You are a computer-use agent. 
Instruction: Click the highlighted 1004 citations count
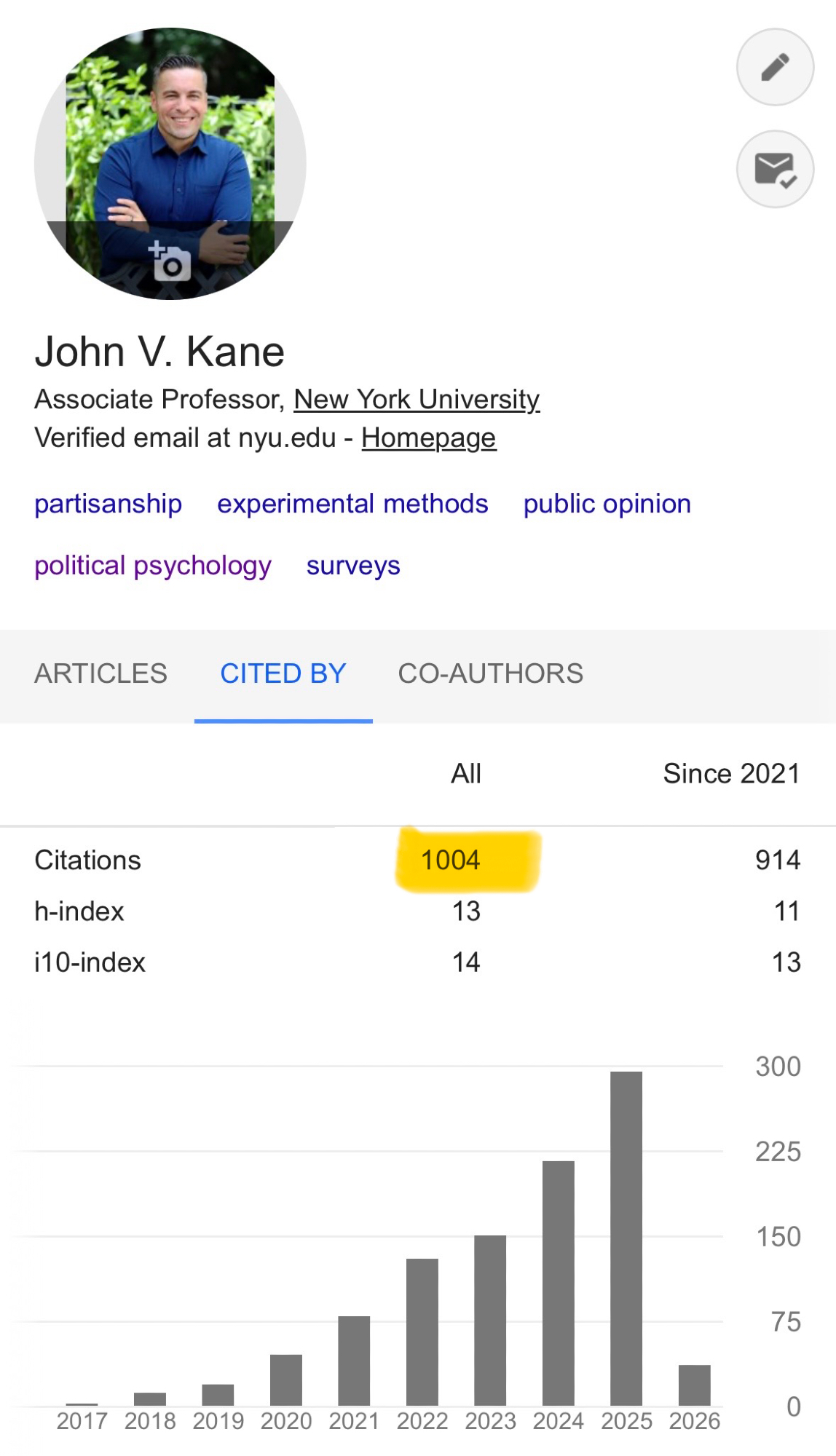click(451, 860)
